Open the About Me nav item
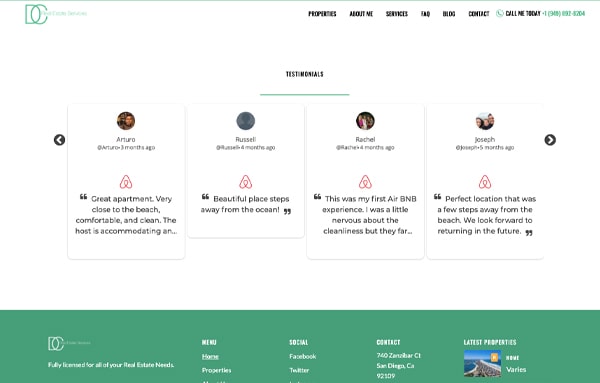 click(x=361, y=14)
